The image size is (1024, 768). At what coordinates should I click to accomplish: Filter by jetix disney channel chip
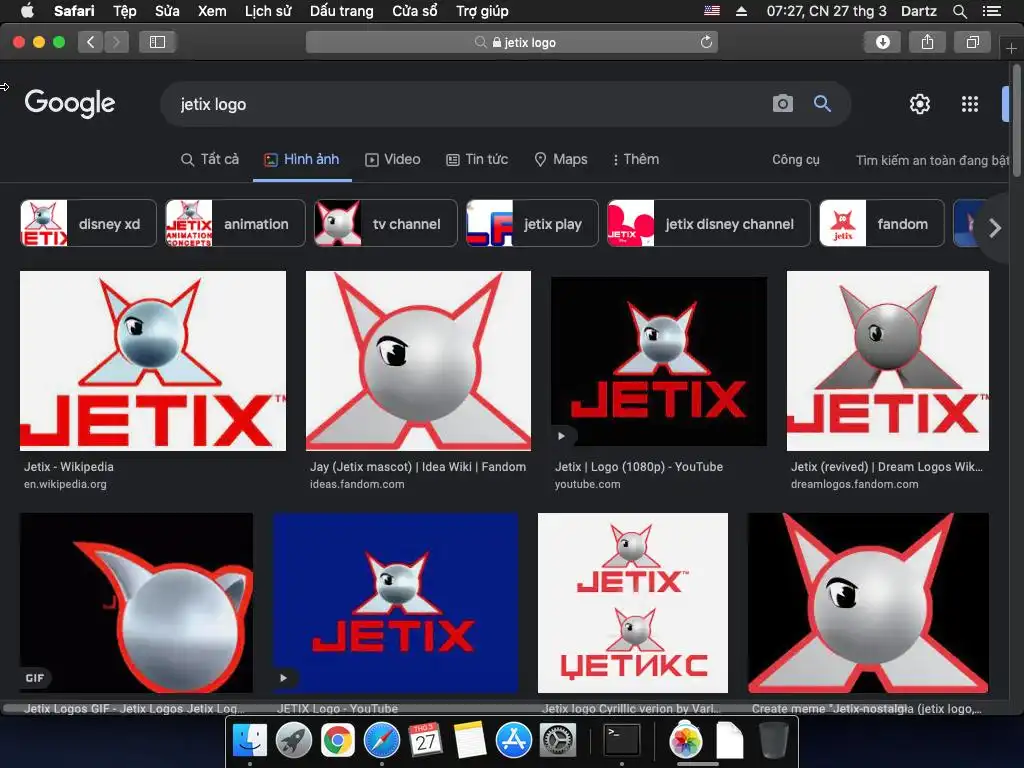[709, 223]
